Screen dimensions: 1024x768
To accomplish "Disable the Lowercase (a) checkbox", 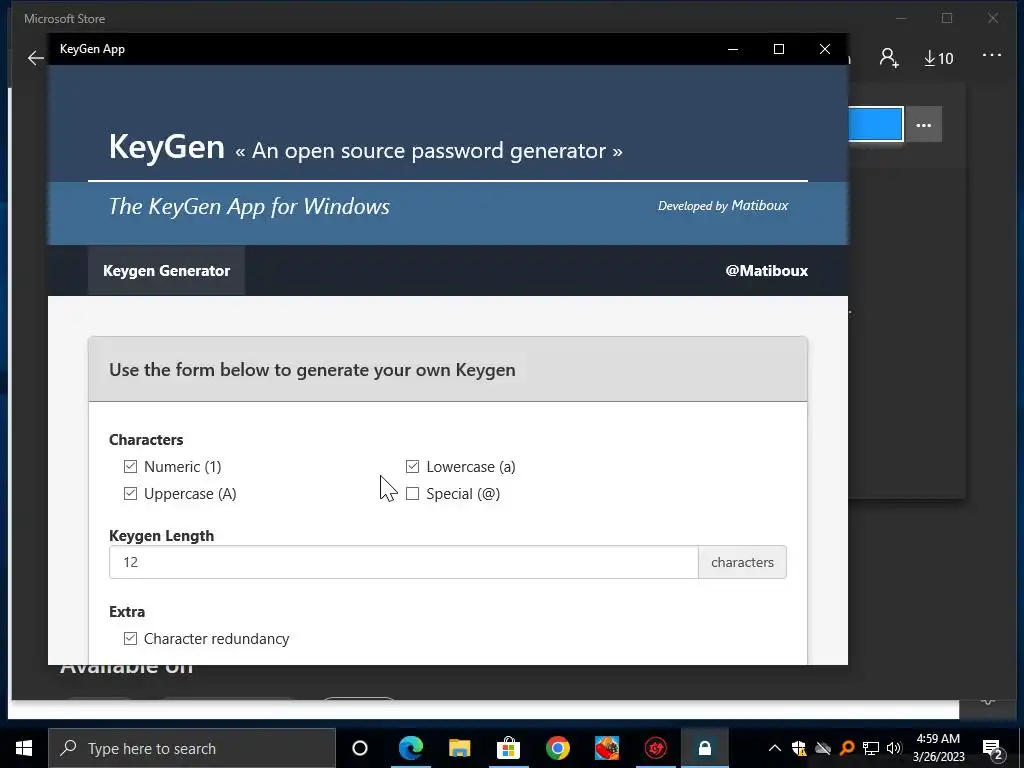I will 412,466.
